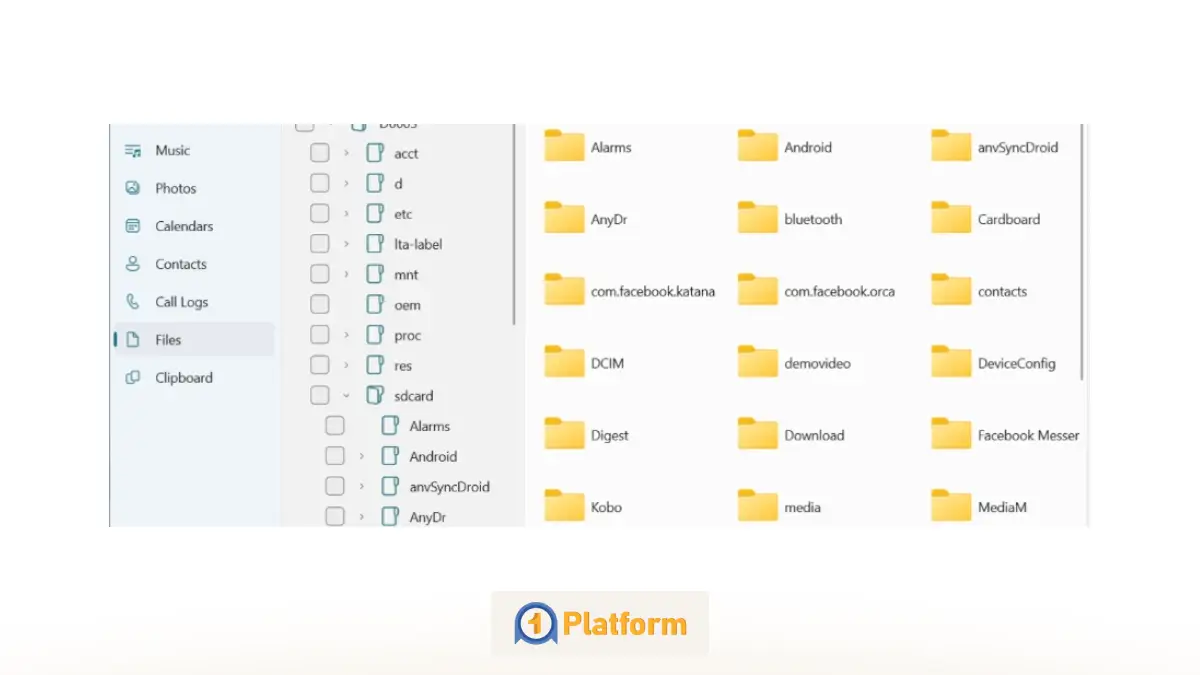The width and height of the screenshot is (1200, 675).
Task: Click the Call Logs phone icon
Action: [x=134, y=302]
